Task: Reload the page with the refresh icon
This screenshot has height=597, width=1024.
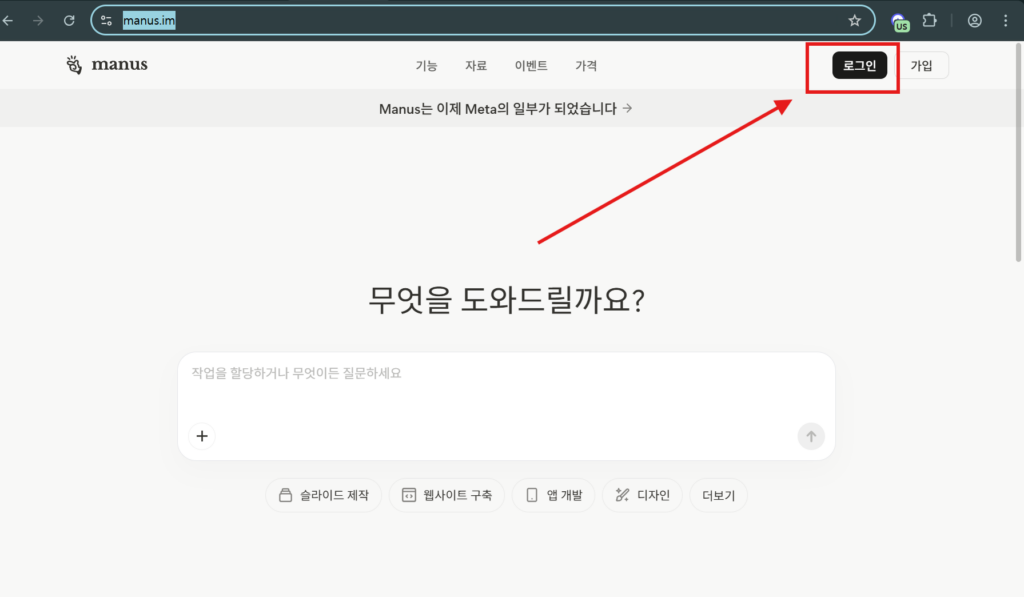Action: point(69,20)
